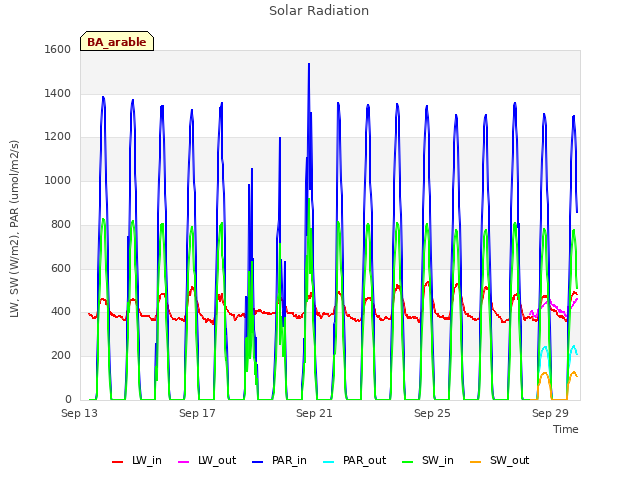
Task: Click the 1000 y-axis tick label
Action: [58, 180]
